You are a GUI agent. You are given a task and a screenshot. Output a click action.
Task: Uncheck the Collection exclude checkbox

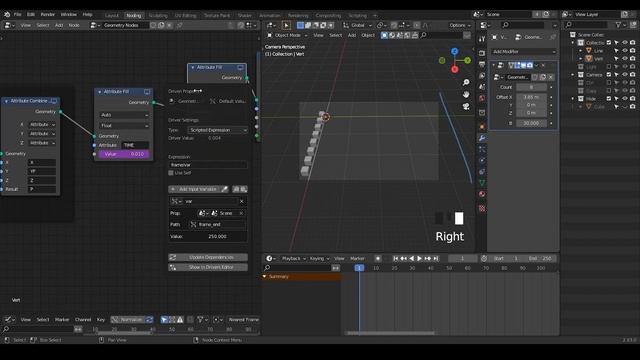[609, 42]
